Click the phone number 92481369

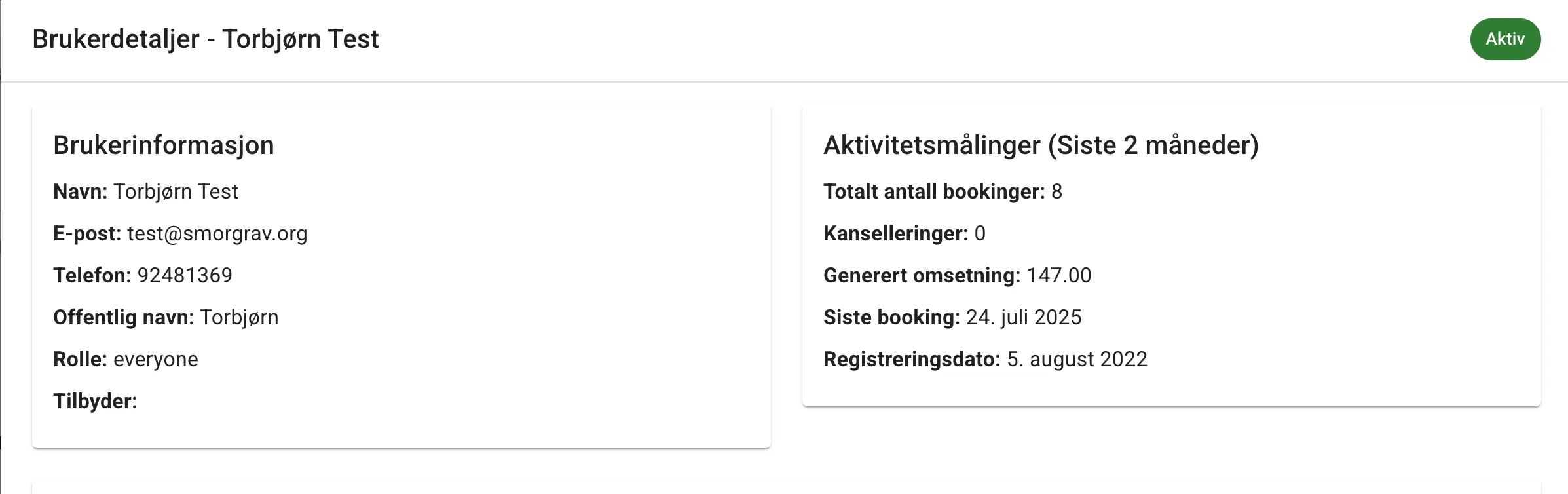(x=185, y=275)
